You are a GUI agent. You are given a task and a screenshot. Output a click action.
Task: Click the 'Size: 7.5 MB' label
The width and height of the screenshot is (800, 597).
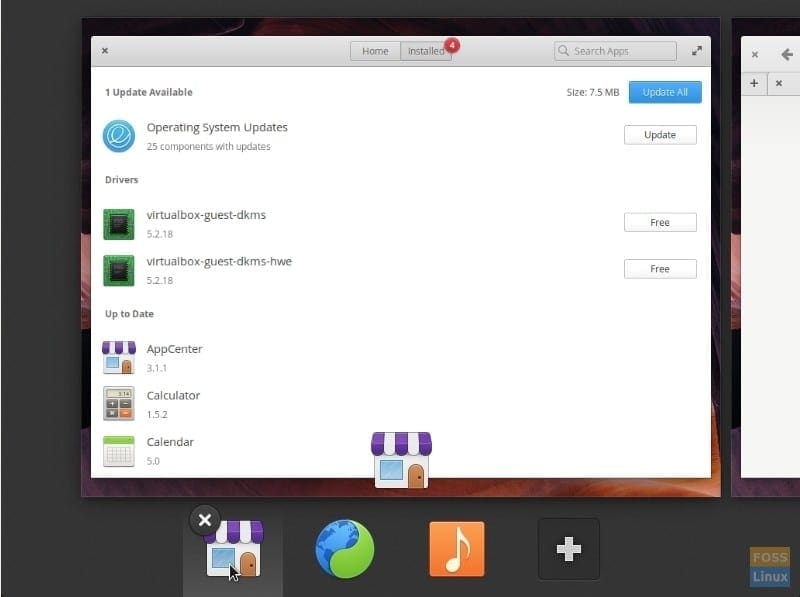(592, 92)
